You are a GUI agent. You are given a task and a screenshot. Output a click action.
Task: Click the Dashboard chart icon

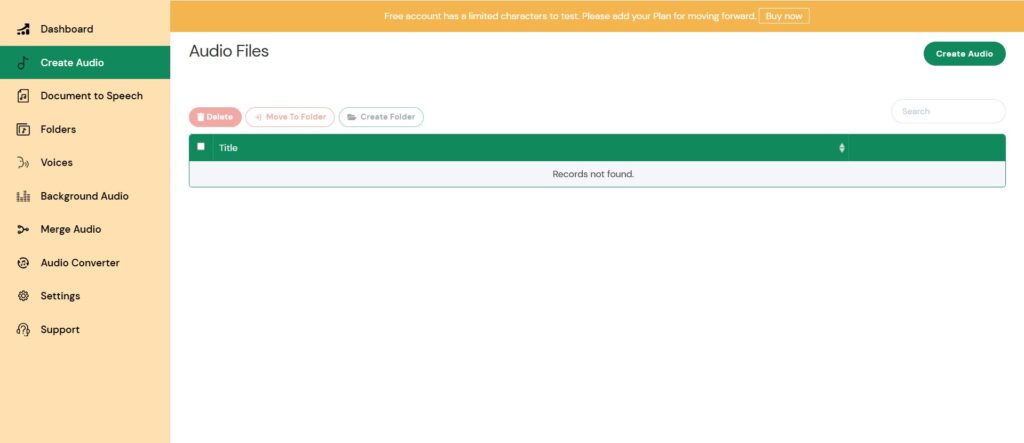click(x=24, y=29)
